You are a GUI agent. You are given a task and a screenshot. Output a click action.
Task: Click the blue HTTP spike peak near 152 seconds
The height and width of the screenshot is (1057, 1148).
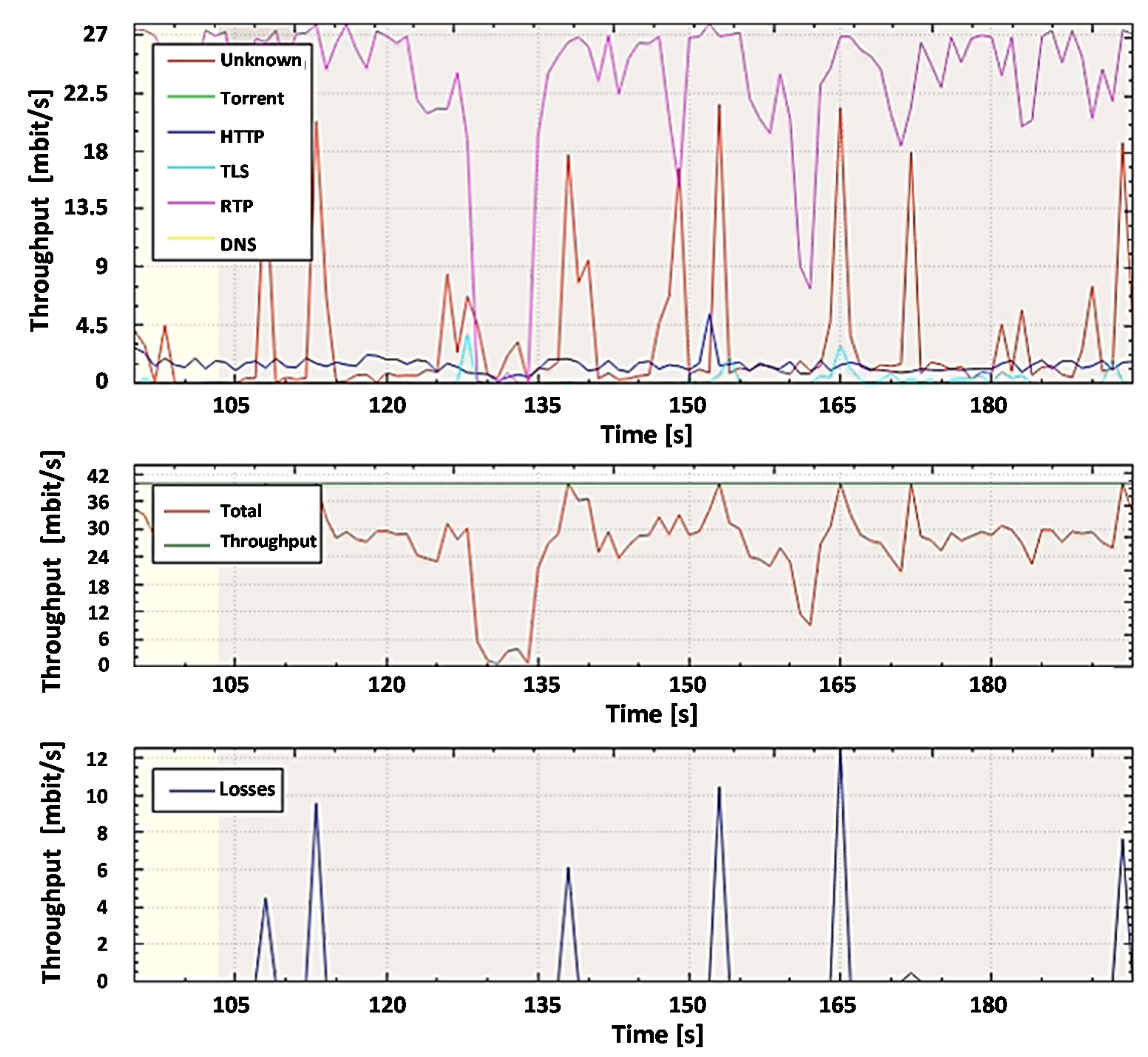point(710,315)
